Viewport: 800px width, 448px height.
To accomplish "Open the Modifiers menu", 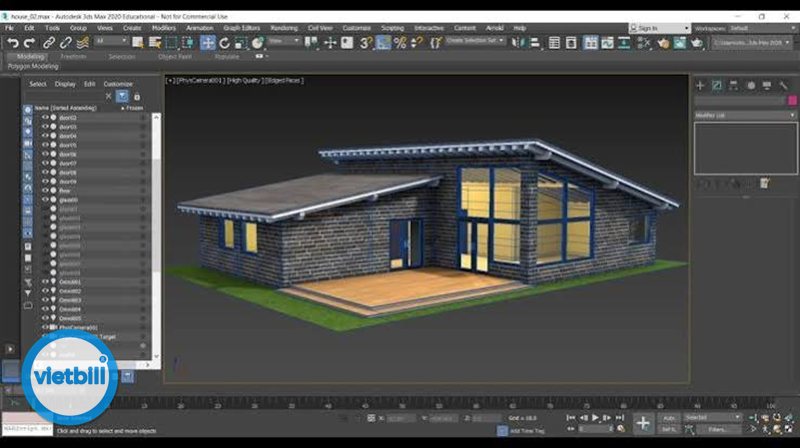I will pyautogui.click(x=164, y=28).
